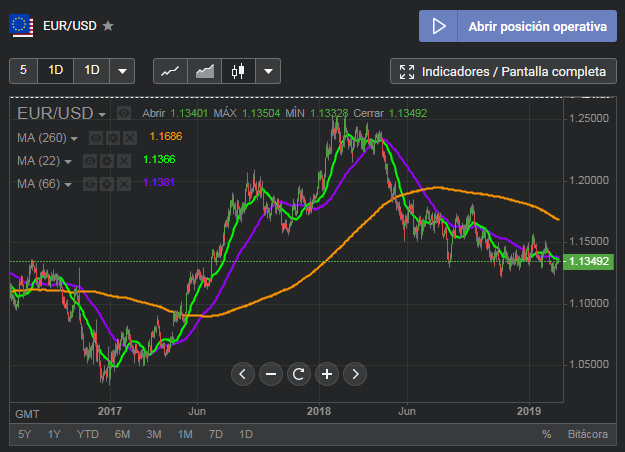Switch to candlestick chart type
The width and height of the screenshot is (625, 452).
[x=238, y=71]
